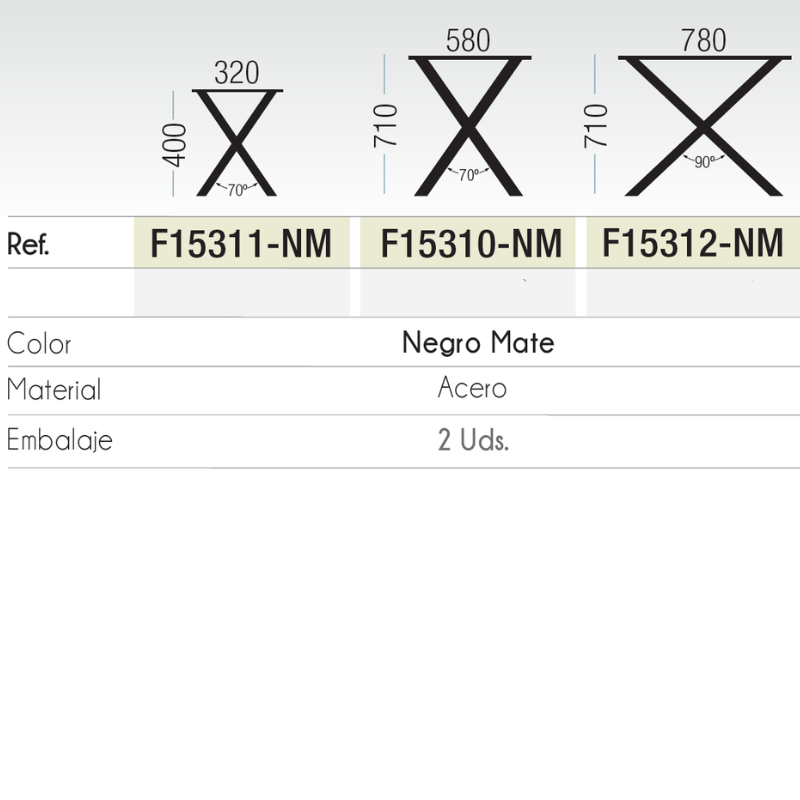Screen dimensions: 800x800
Task: Click the "Ref." row label
Action: pos(30,245)
